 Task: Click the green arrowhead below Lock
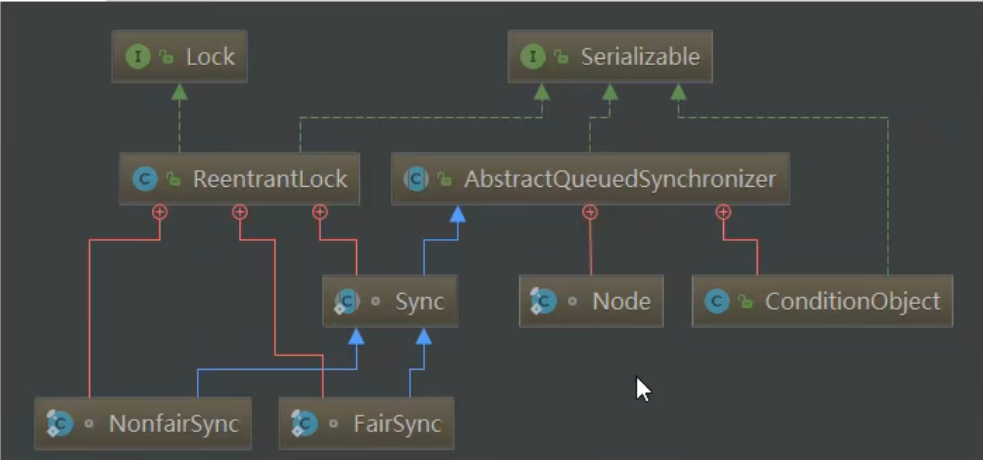point(179,91)
